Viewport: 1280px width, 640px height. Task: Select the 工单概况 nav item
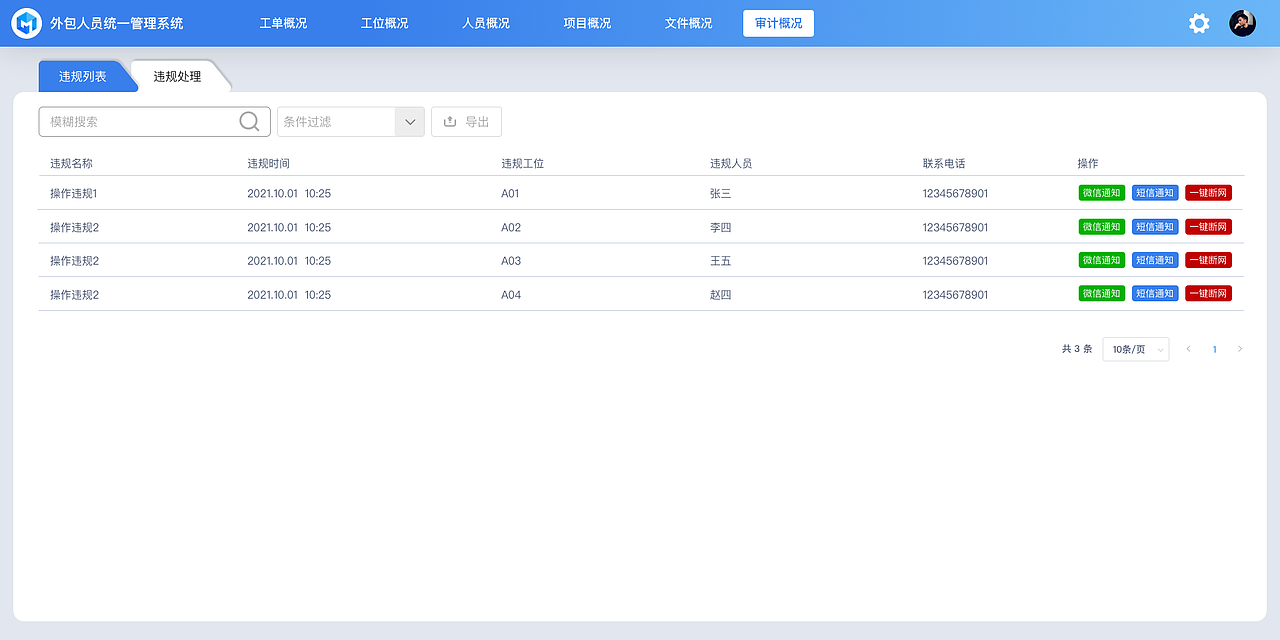point(283,22)
